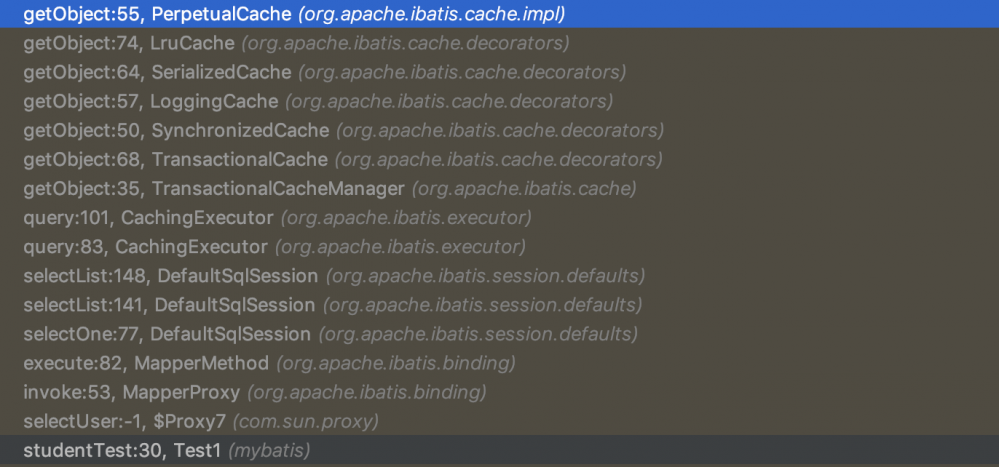Open selectList:148 DefaultSqlSession frame

point(170,276)
